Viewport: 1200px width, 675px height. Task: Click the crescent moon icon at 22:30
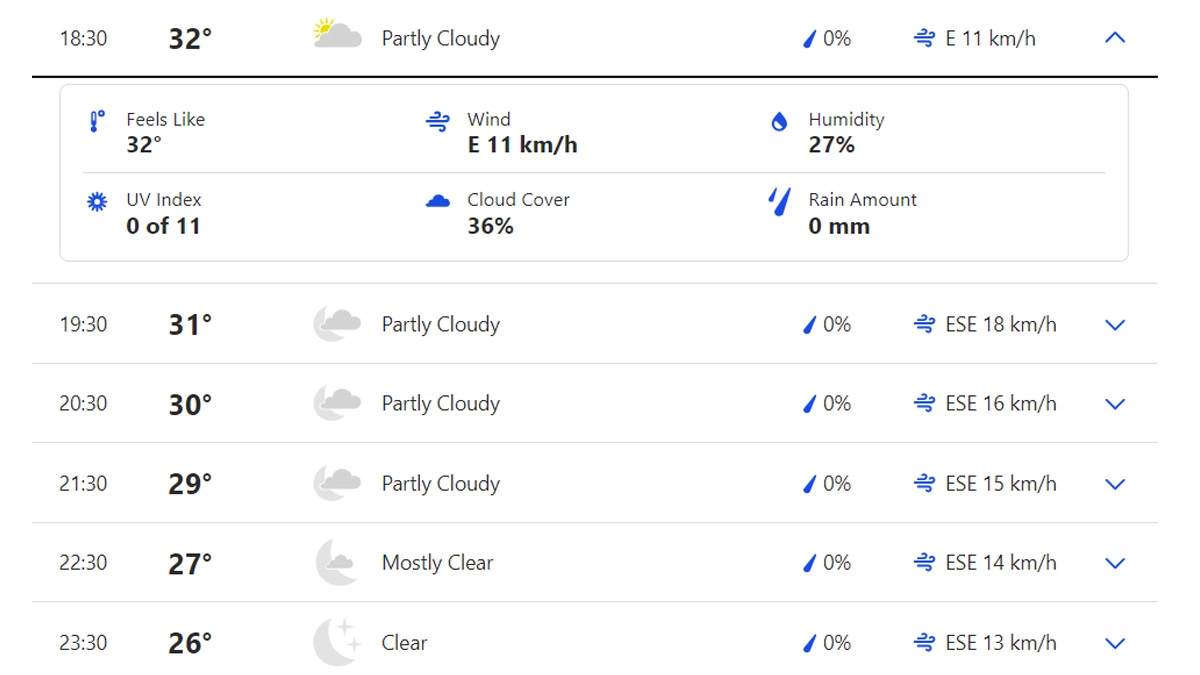click(337, 563)
